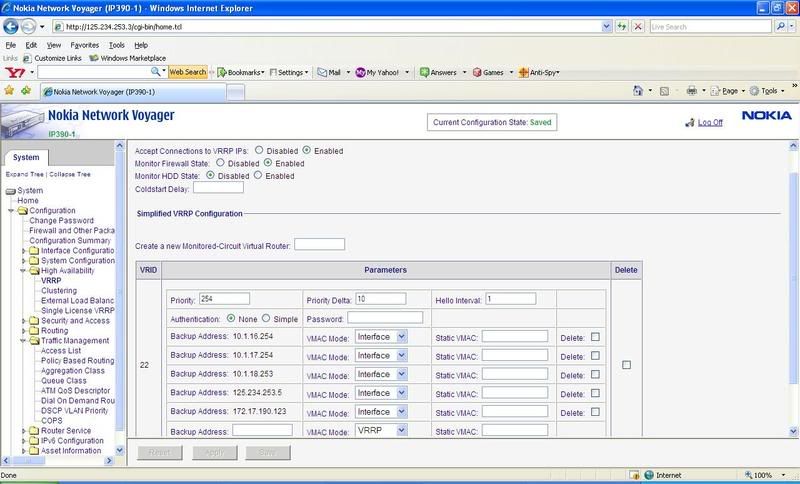Screen dimensions: 800x484
Task: Open the Favorites menu
Action: pyautogui.click(x=85, y=45)
